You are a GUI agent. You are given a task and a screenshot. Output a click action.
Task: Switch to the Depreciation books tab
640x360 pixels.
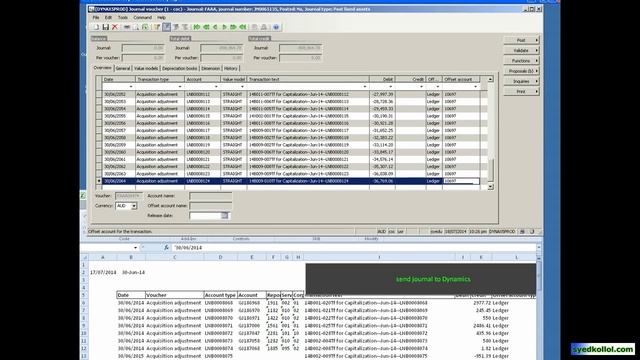coord(180,69)
